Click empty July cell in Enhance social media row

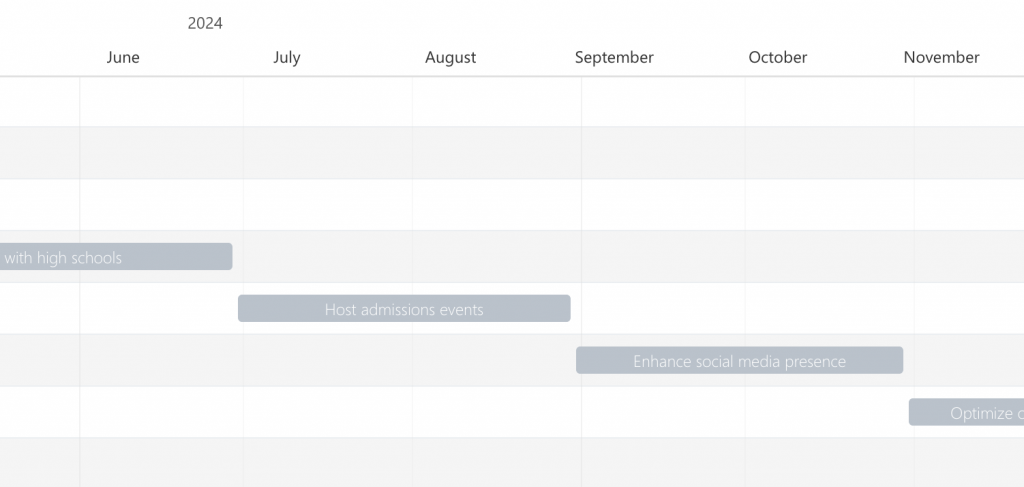click(328, 360)
